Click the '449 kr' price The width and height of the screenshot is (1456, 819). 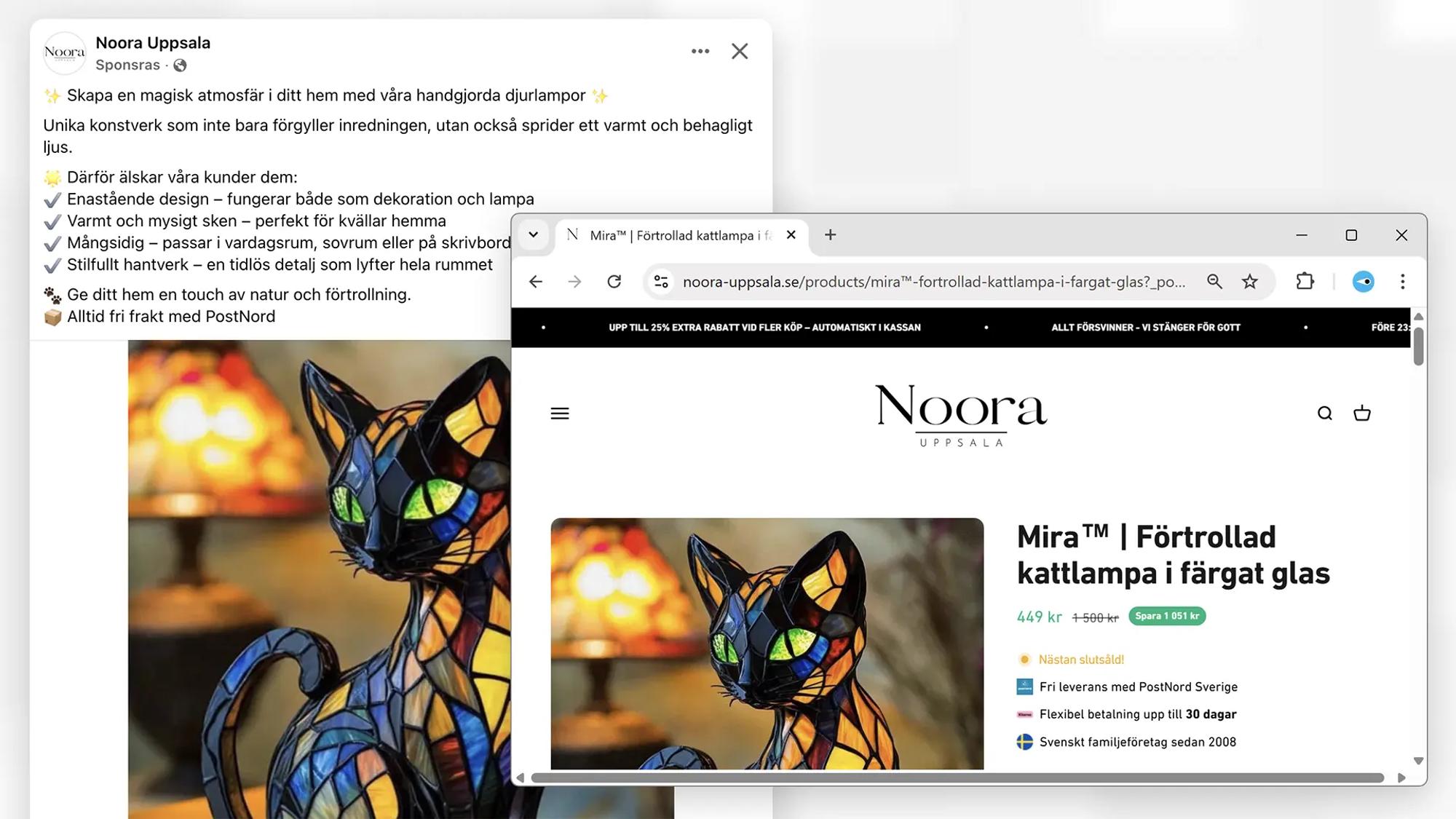1039,617
